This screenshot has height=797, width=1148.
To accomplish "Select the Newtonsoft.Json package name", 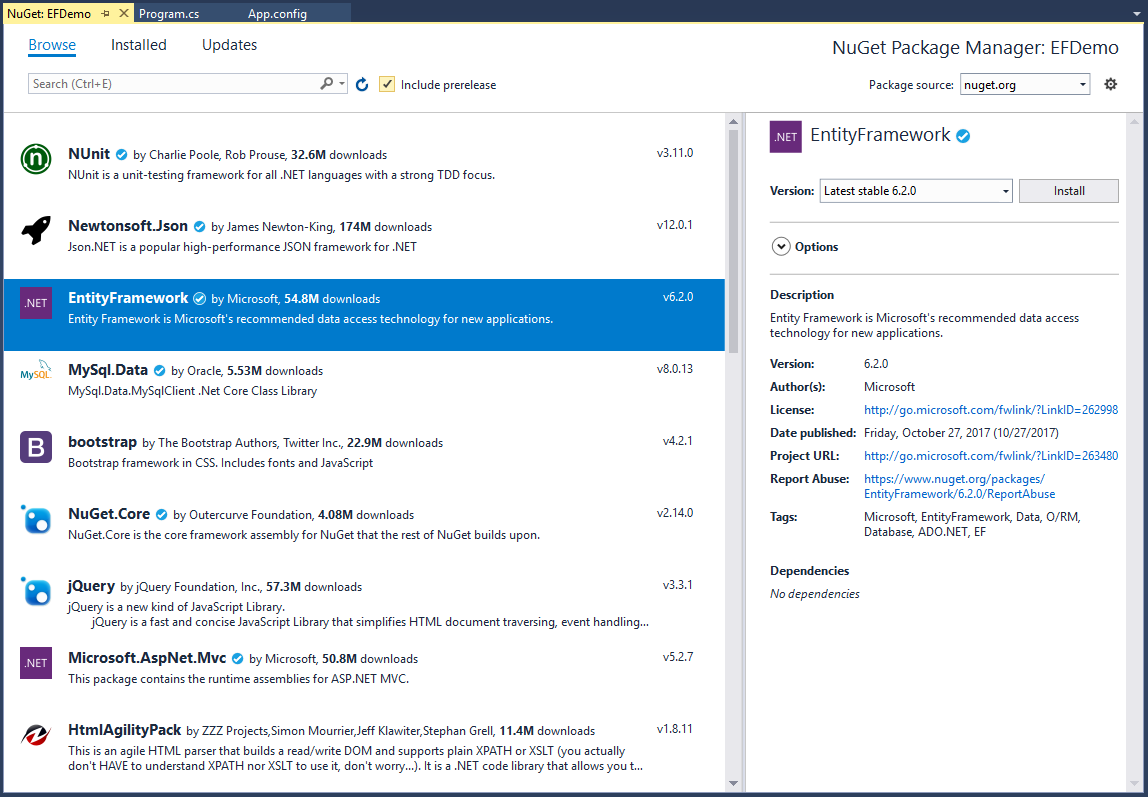I will [x=128, y=226].
